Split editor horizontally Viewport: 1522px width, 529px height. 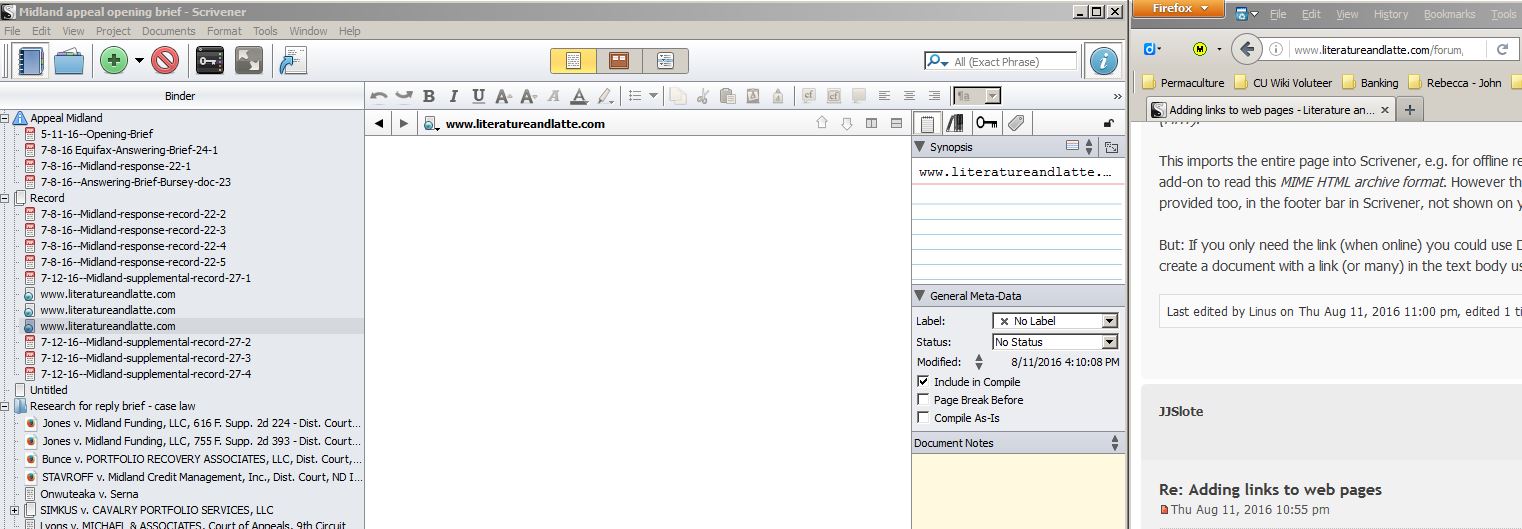tap(896, 123)
